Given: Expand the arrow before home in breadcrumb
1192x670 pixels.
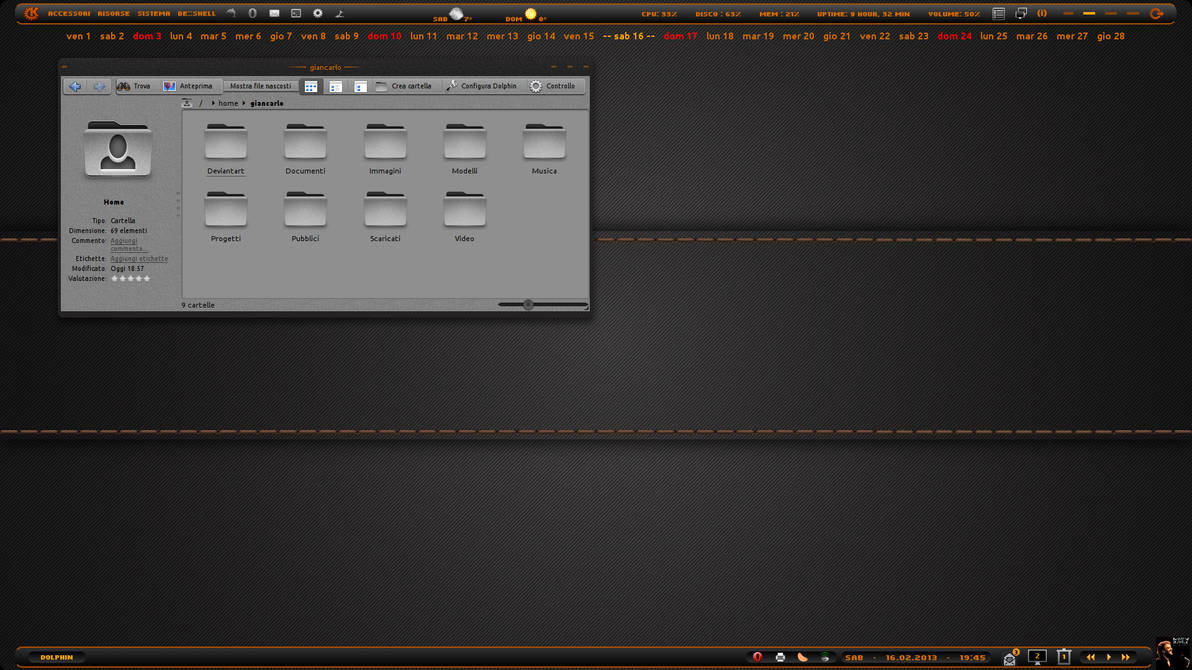Looking at the screenshot, I should tap(213, 103).
